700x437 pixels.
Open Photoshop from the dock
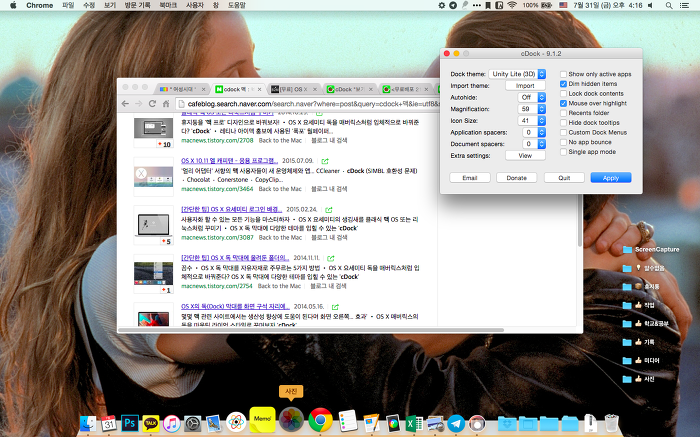pos(130,424)
